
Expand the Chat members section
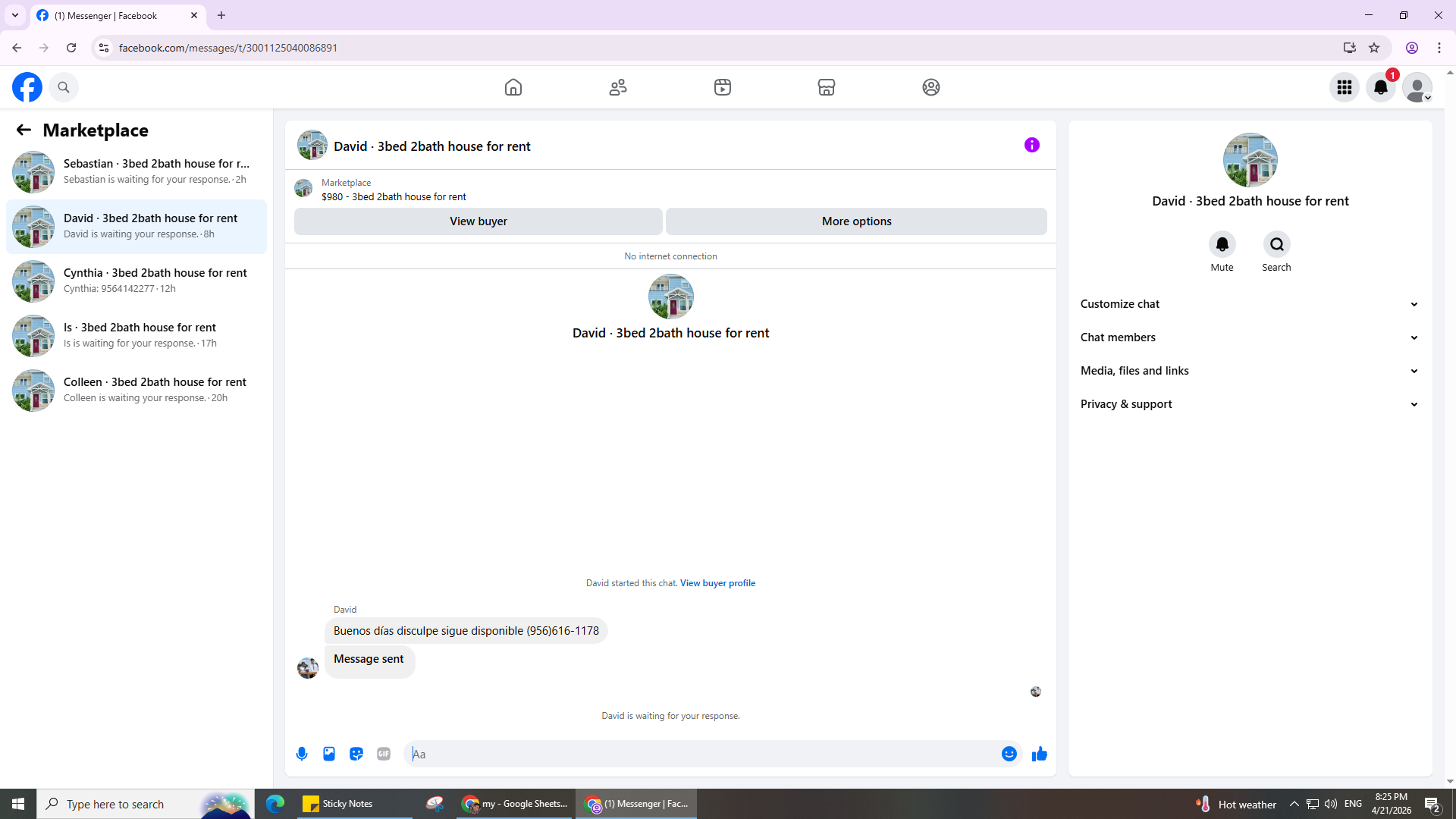click(x=1250, y=337)
